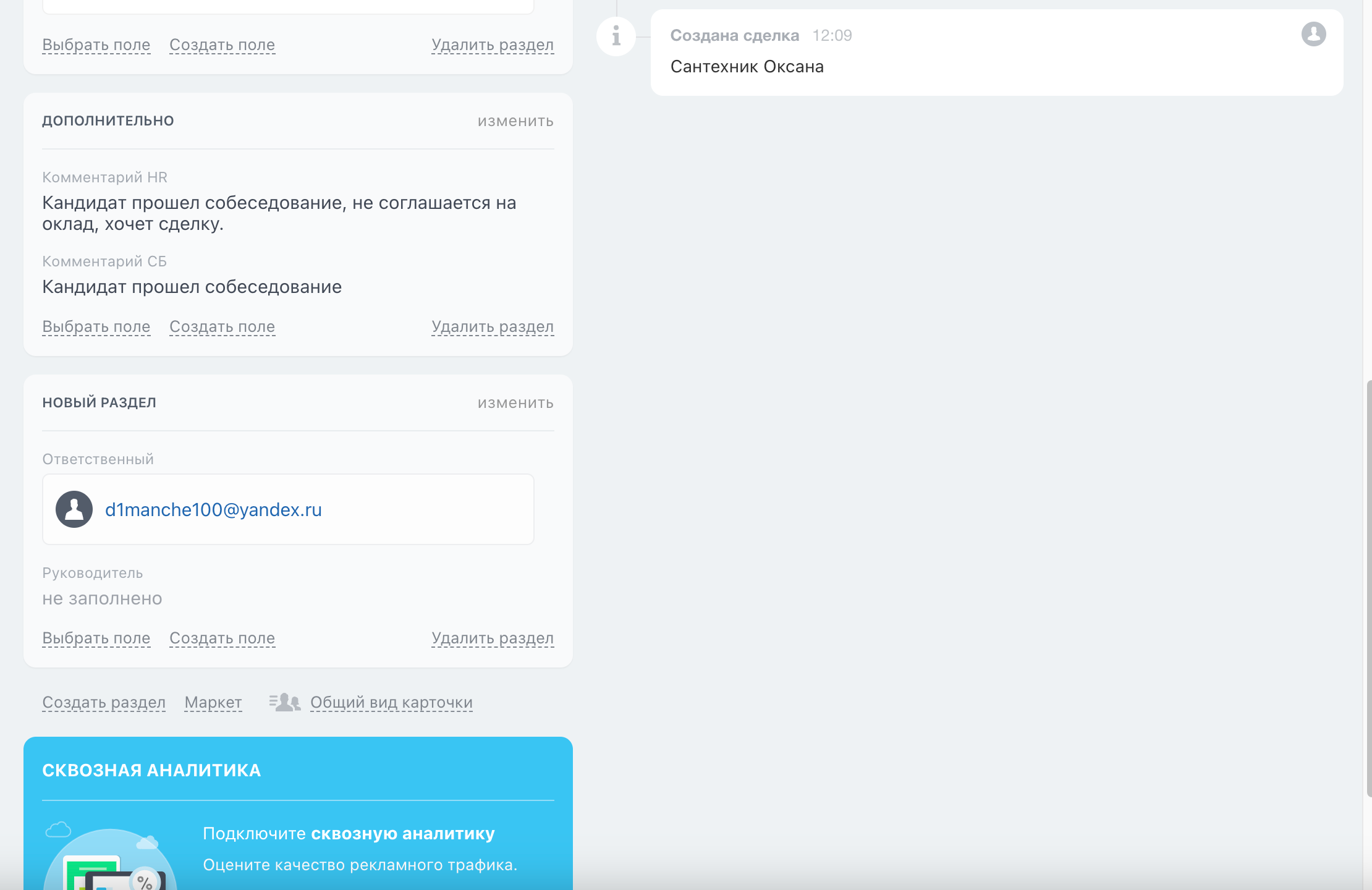
Task: Click the responsible user's avatar icon
Action: click(x=74, y=509)
